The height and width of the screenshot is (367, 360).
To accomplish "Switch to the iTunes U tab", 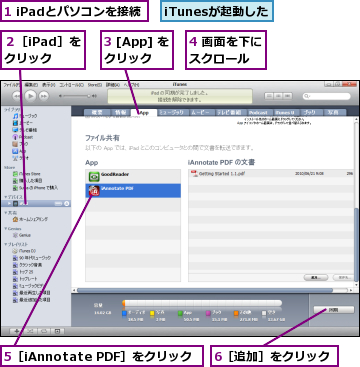I will (x=285, y=113).
